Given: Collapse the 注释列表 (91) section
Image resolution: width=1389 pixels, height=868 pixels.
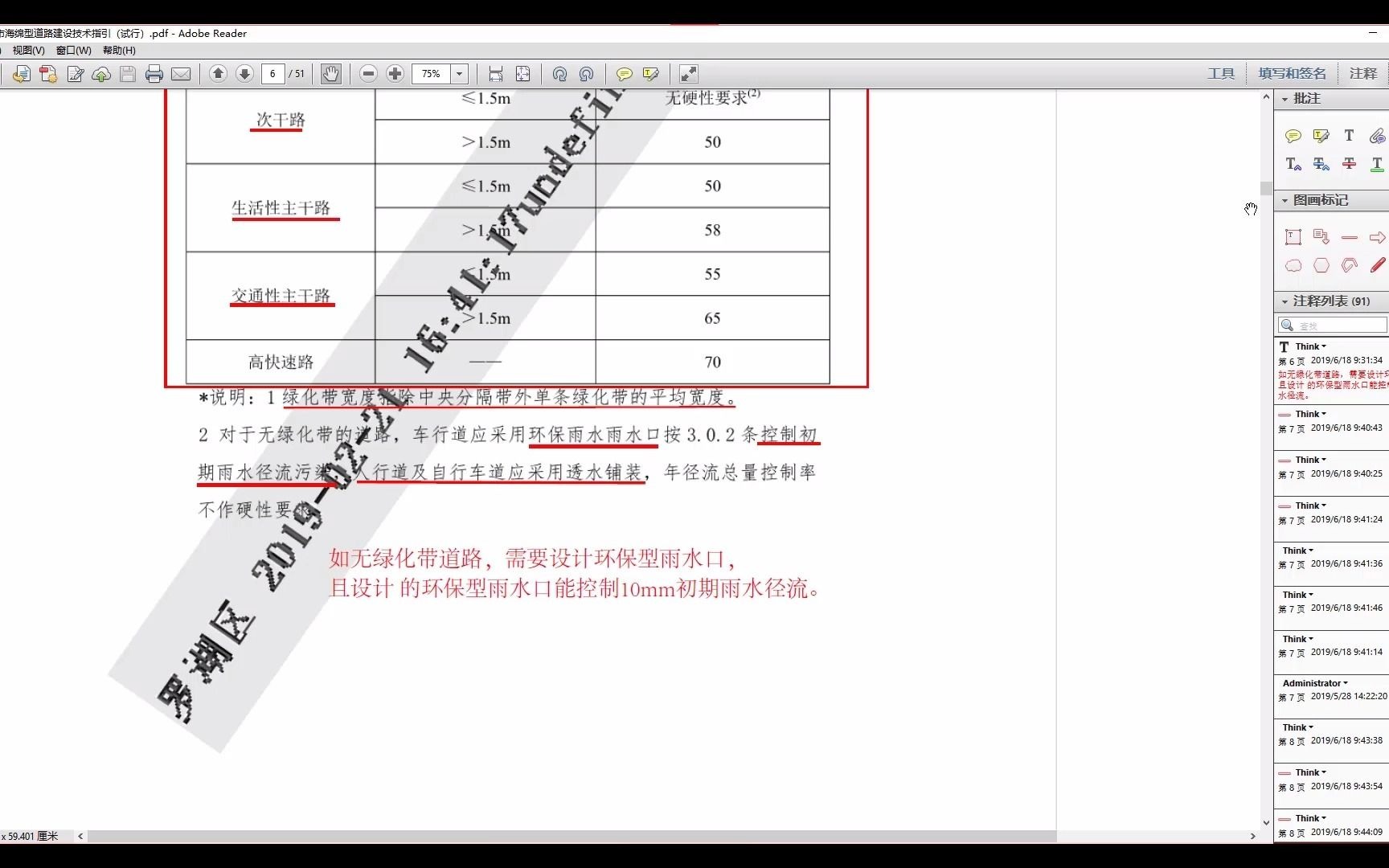Looking at the screenshot, I should pos(1285,301).
